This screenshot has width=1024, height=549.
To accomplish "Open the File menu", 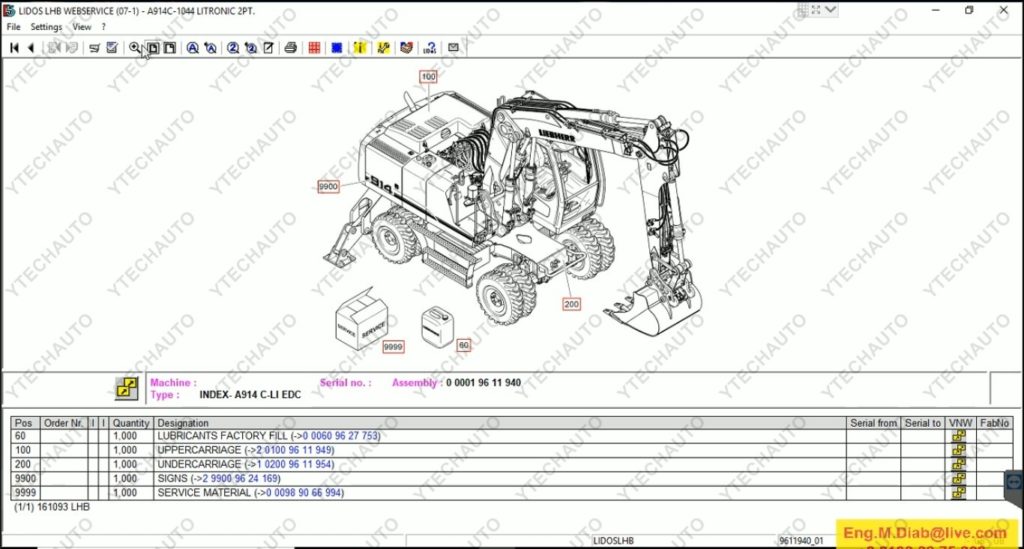I will click(14, 27).
